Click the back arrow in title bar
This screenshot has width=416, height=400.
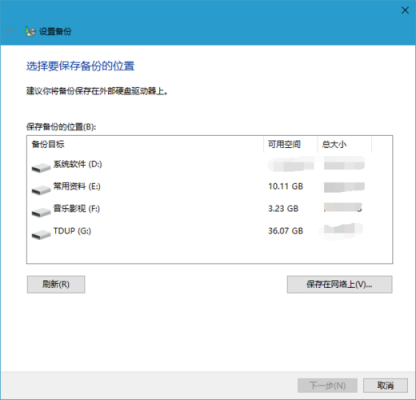(10, 31)
